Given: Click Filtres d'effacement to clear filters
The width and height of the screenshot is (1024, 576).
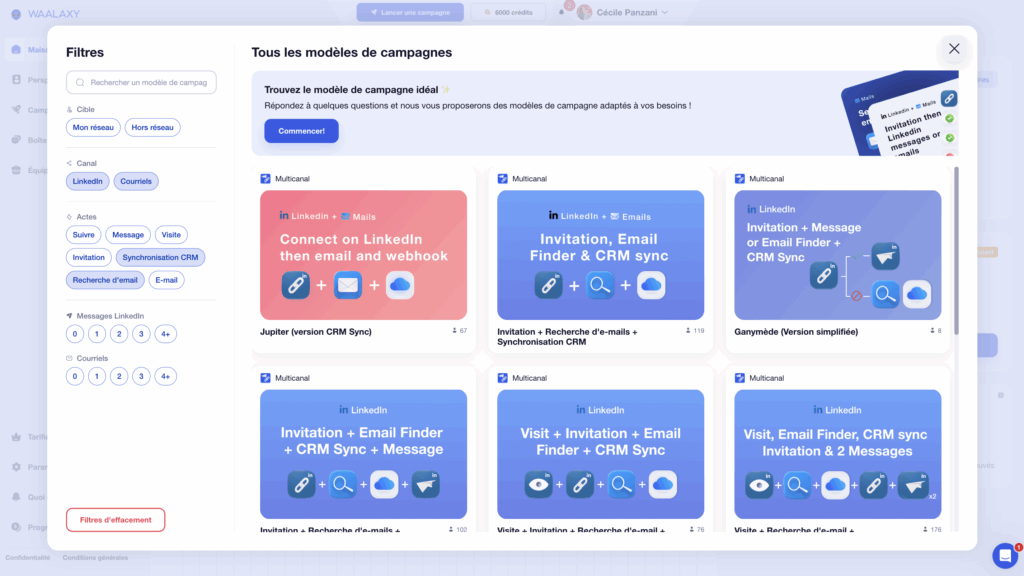Looking at the screenshot, I should 115,519.
